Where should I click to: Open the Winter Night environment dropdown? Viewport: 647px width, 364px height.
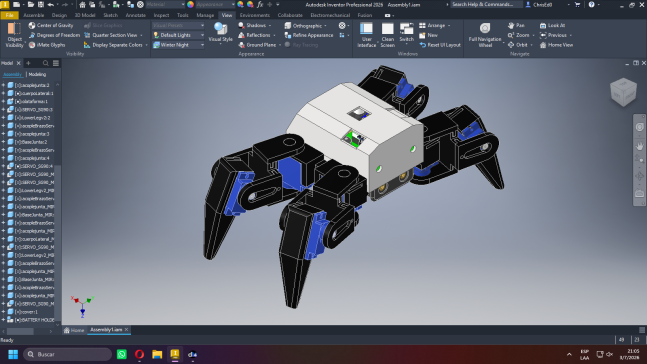[x=179, y=45]
